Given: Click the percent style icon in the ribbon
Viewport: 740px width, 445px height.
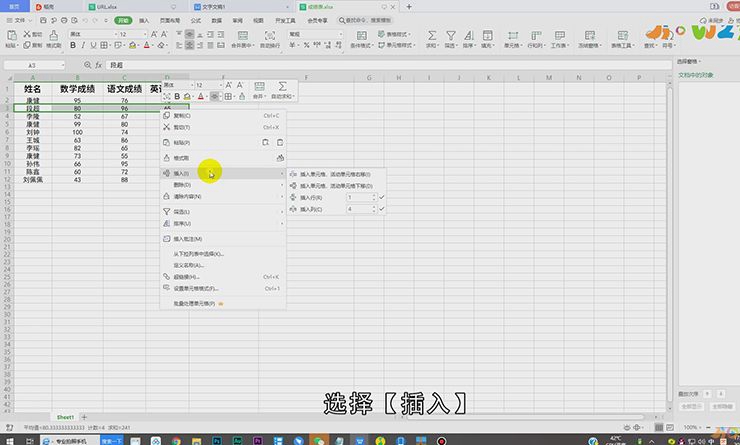Looking at the screenshot, I should tap(306, 45).
